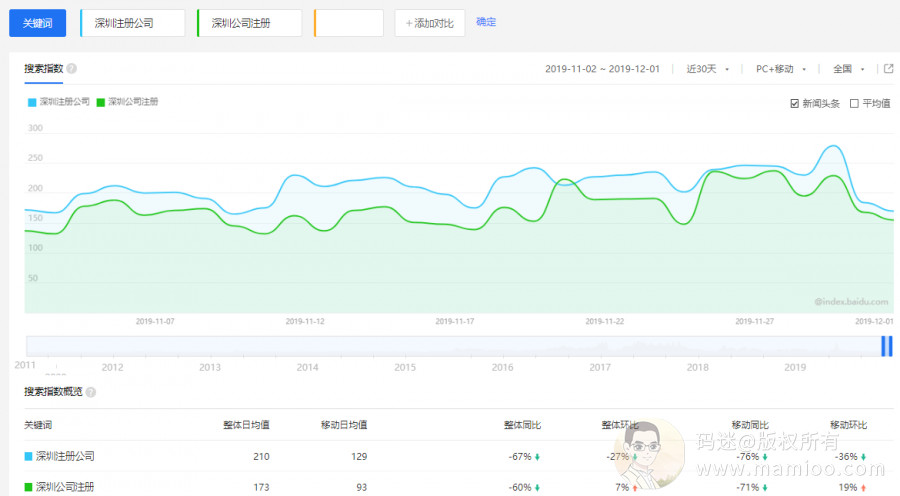Click help icon next to 搜索指数 title

pyautogui.click(x=72, y=69)
